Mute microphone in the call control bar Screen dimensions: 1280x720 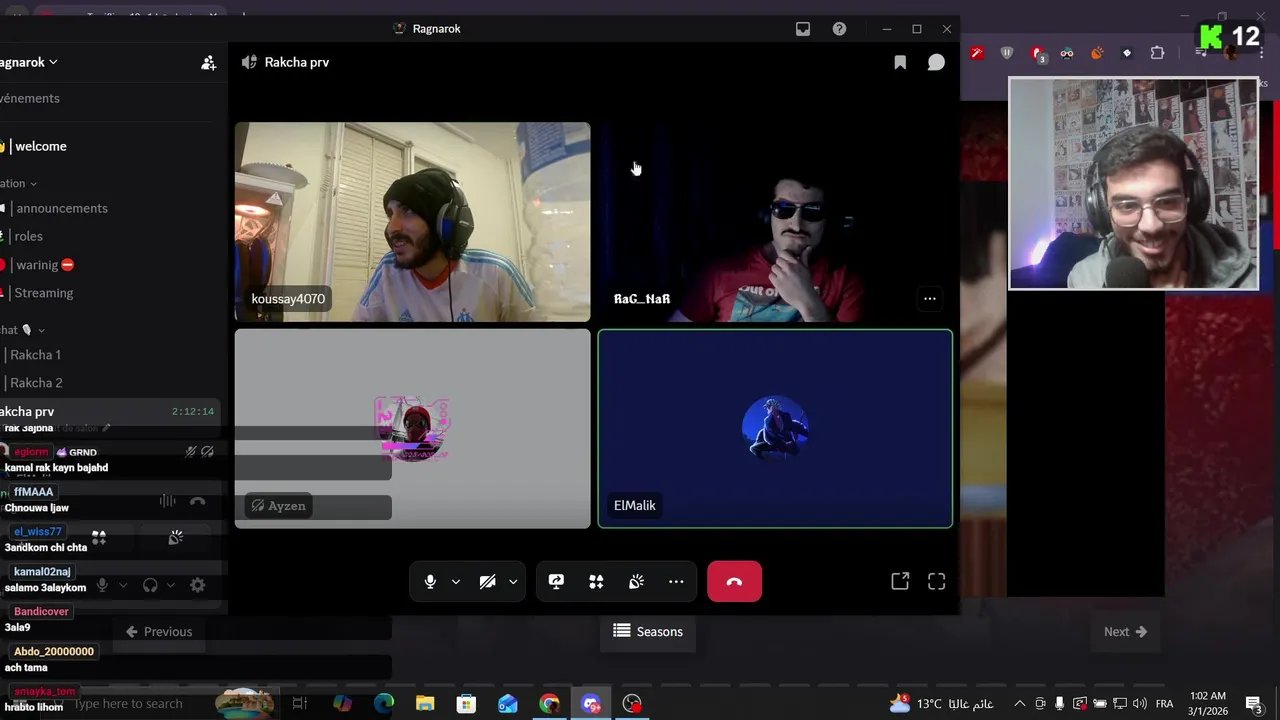tap(430, 582)
